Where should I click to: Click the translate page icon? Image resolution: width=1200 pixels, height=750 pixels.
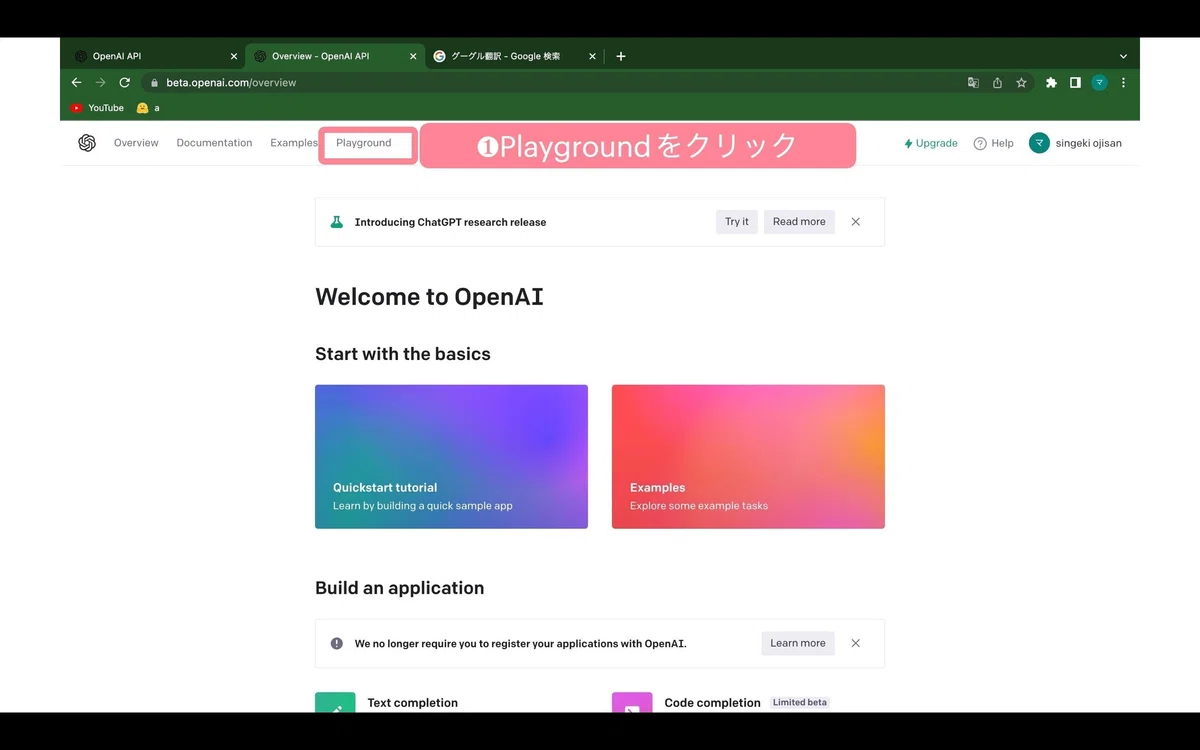973,83
